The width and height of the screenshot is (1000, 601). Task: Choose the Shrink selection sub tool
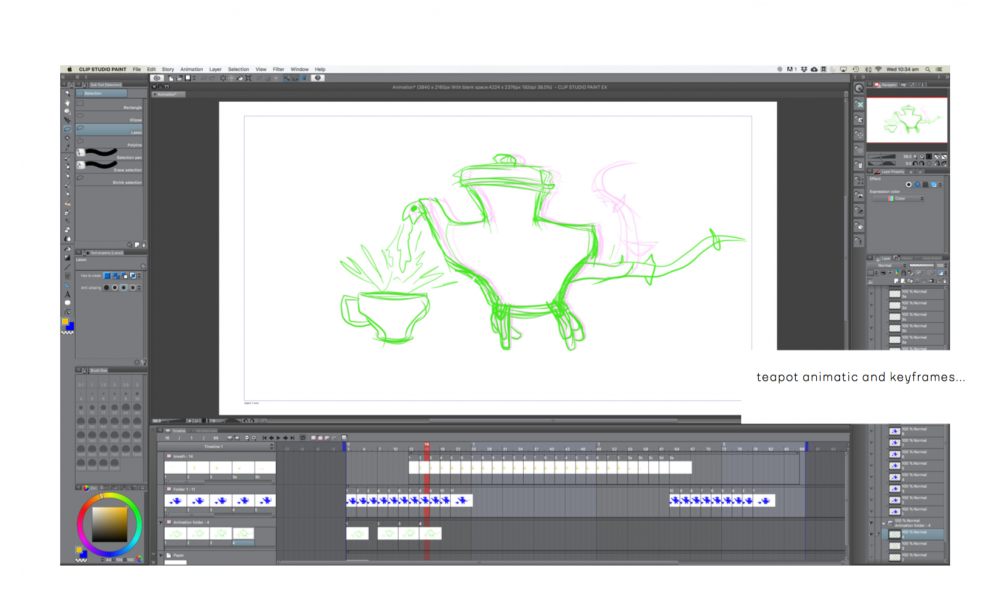(x=110, y=183)
